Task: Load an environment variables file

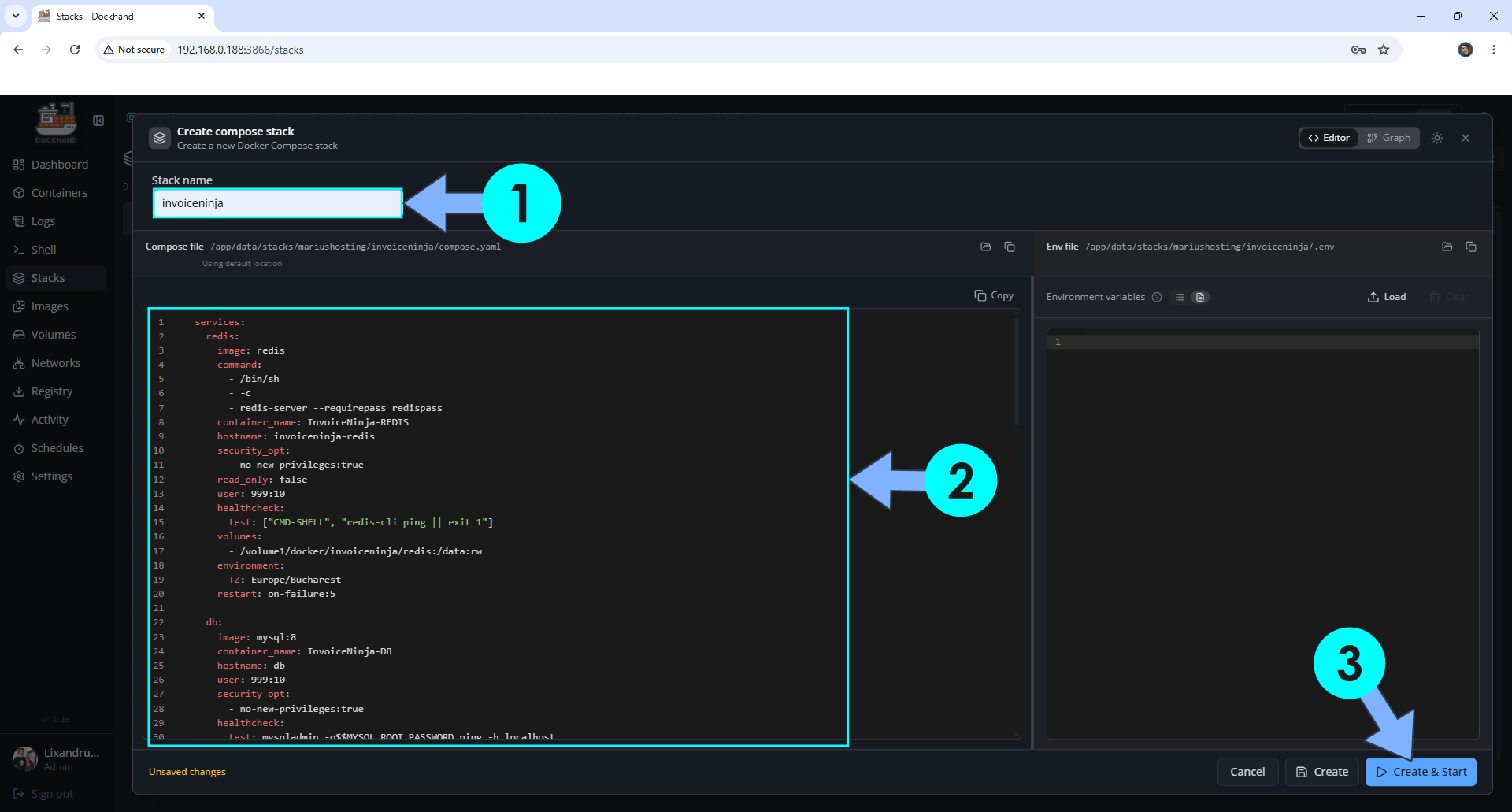Action: coord(1387,297)
